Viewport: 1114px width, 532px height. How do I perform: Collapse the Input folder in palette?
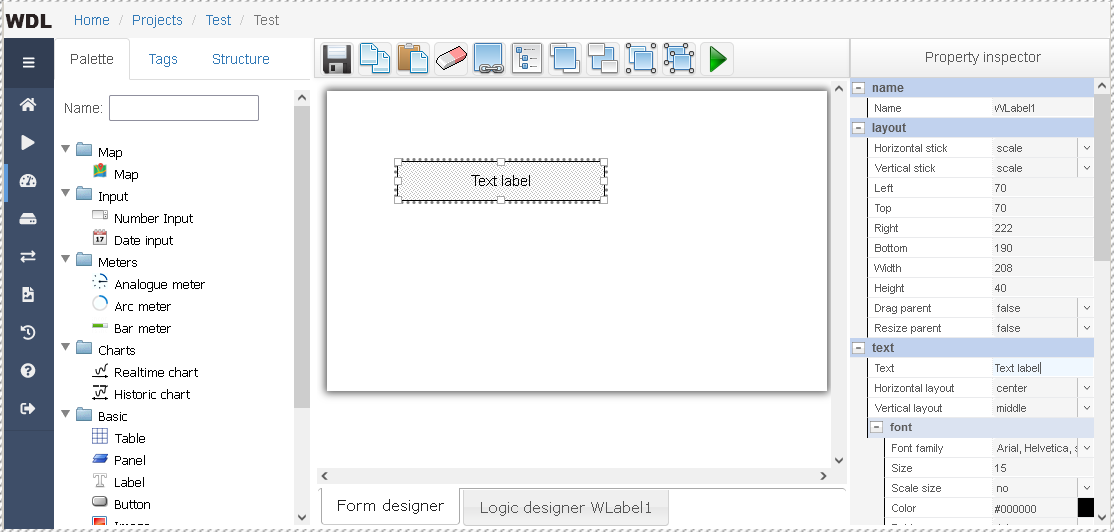pos(66,193)
